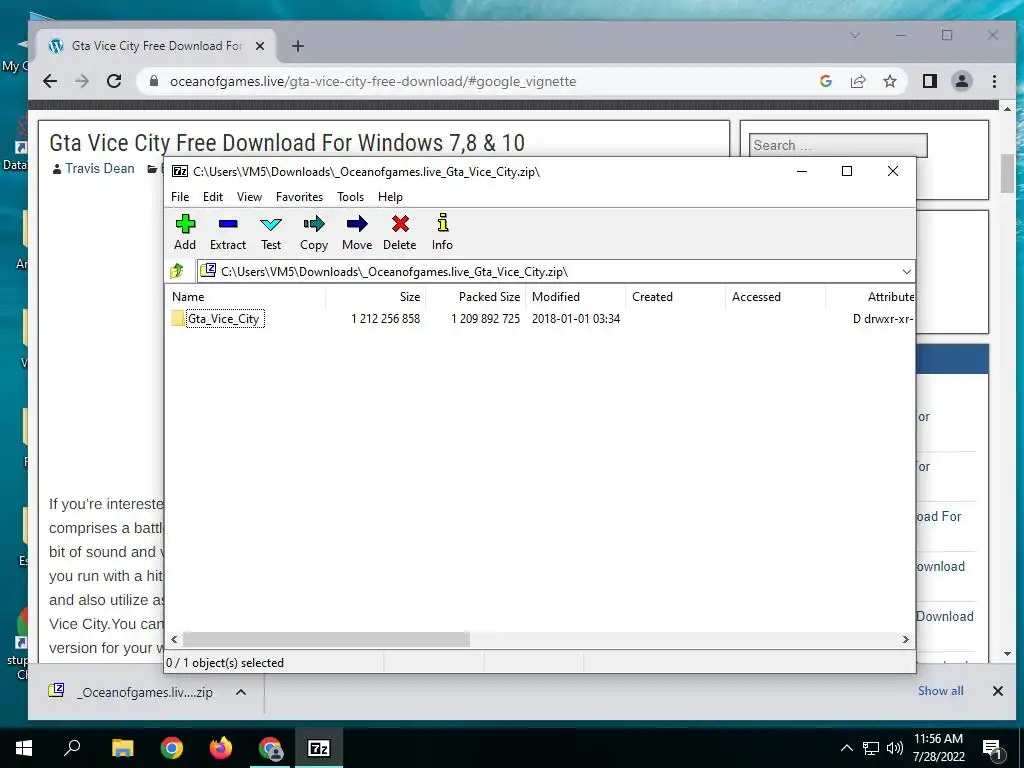This screenshot has height=768, width=1024.
Task: Click the Google icon in address bar
Action: pyautogui.click(x=825, y=81)
